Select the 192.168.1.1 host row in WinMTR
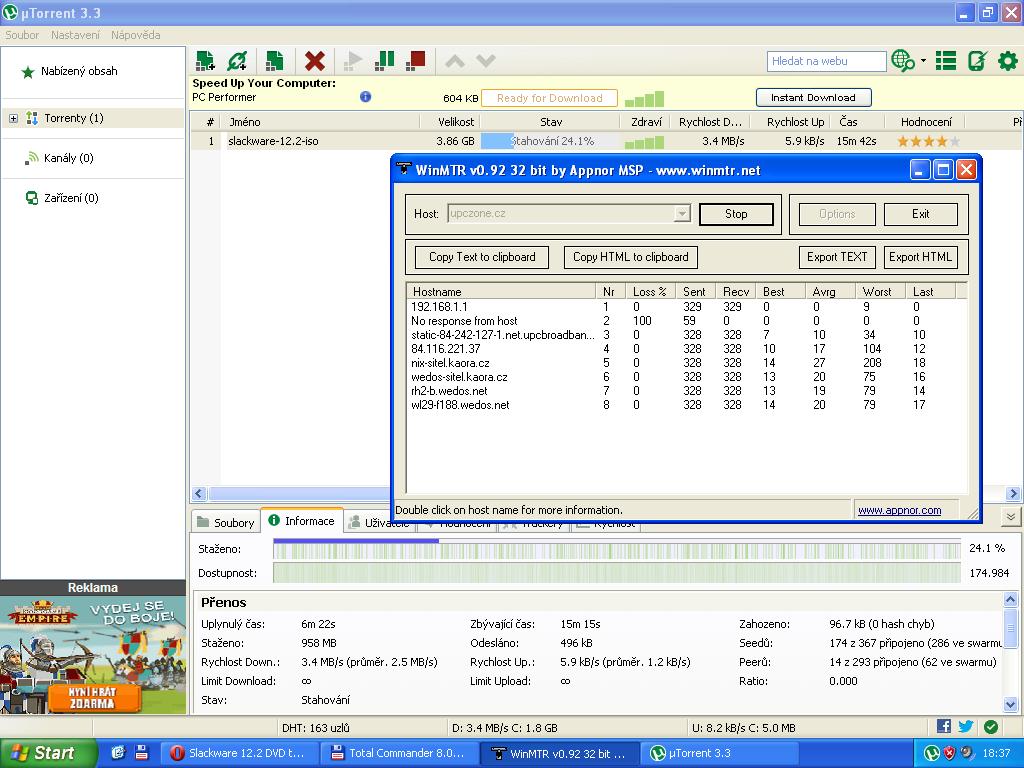The image size is (1024, 768). tap(686, 306)
